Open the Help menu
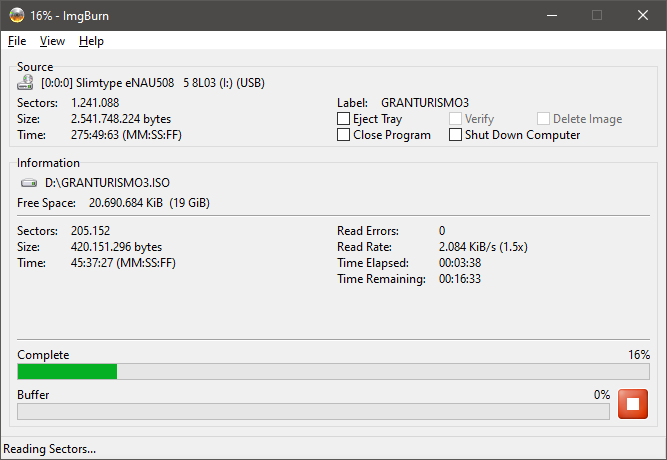Screen dimensions: 667x460 (91, 41)
